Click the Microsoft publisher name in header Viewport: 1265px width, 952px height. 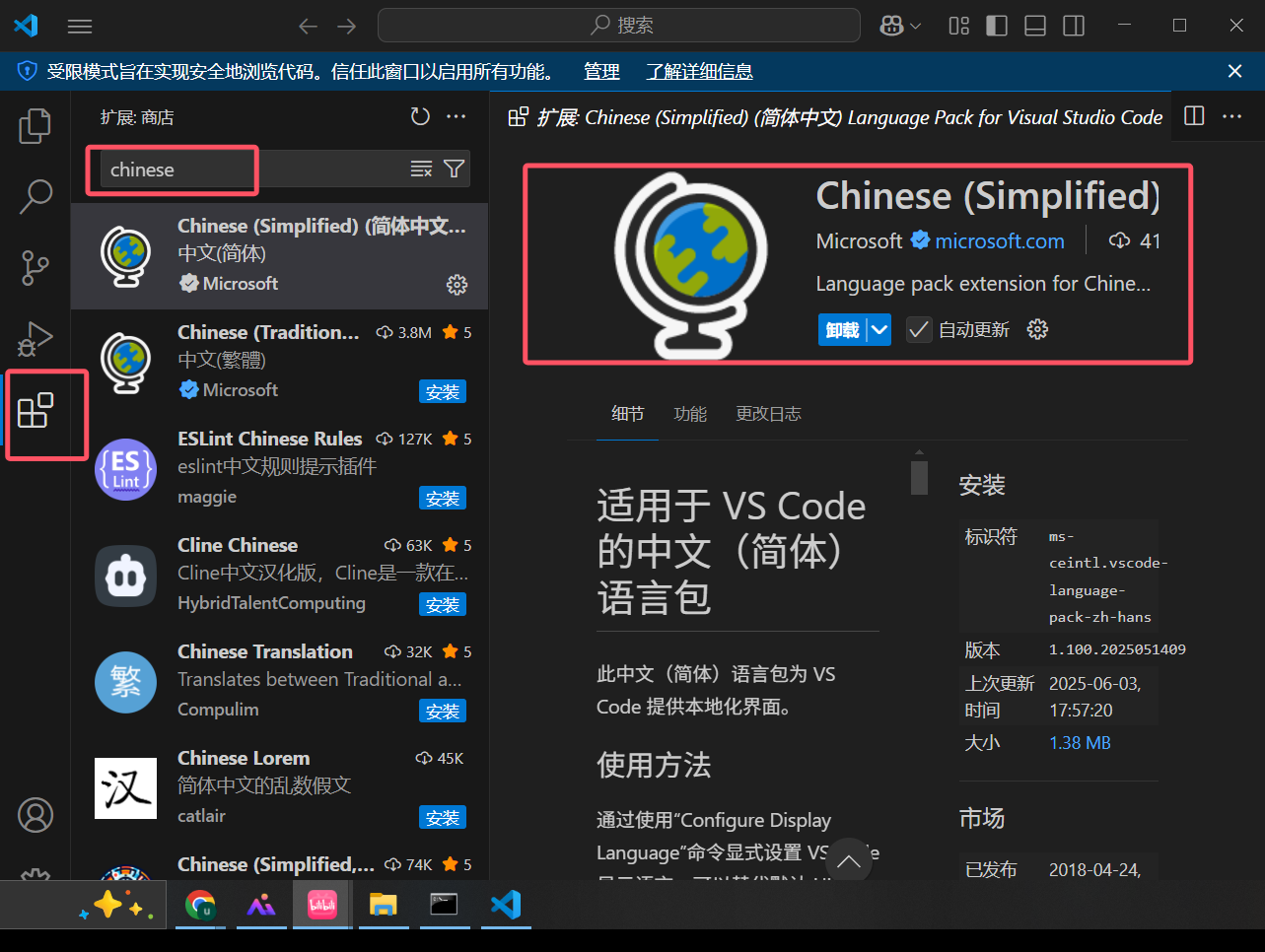coord(859,241)
